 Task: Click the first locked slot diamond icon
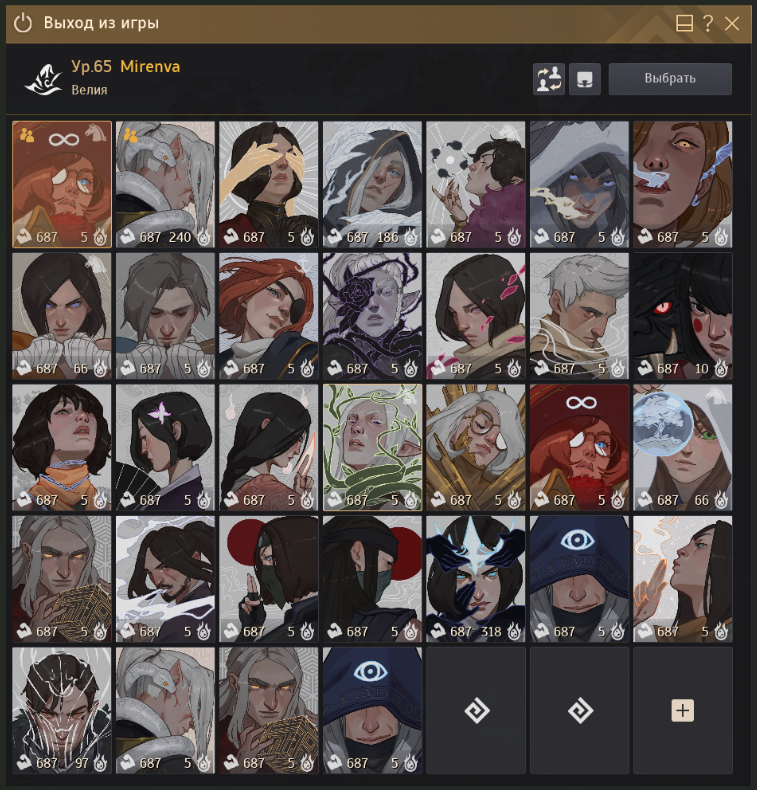[476, 710]
